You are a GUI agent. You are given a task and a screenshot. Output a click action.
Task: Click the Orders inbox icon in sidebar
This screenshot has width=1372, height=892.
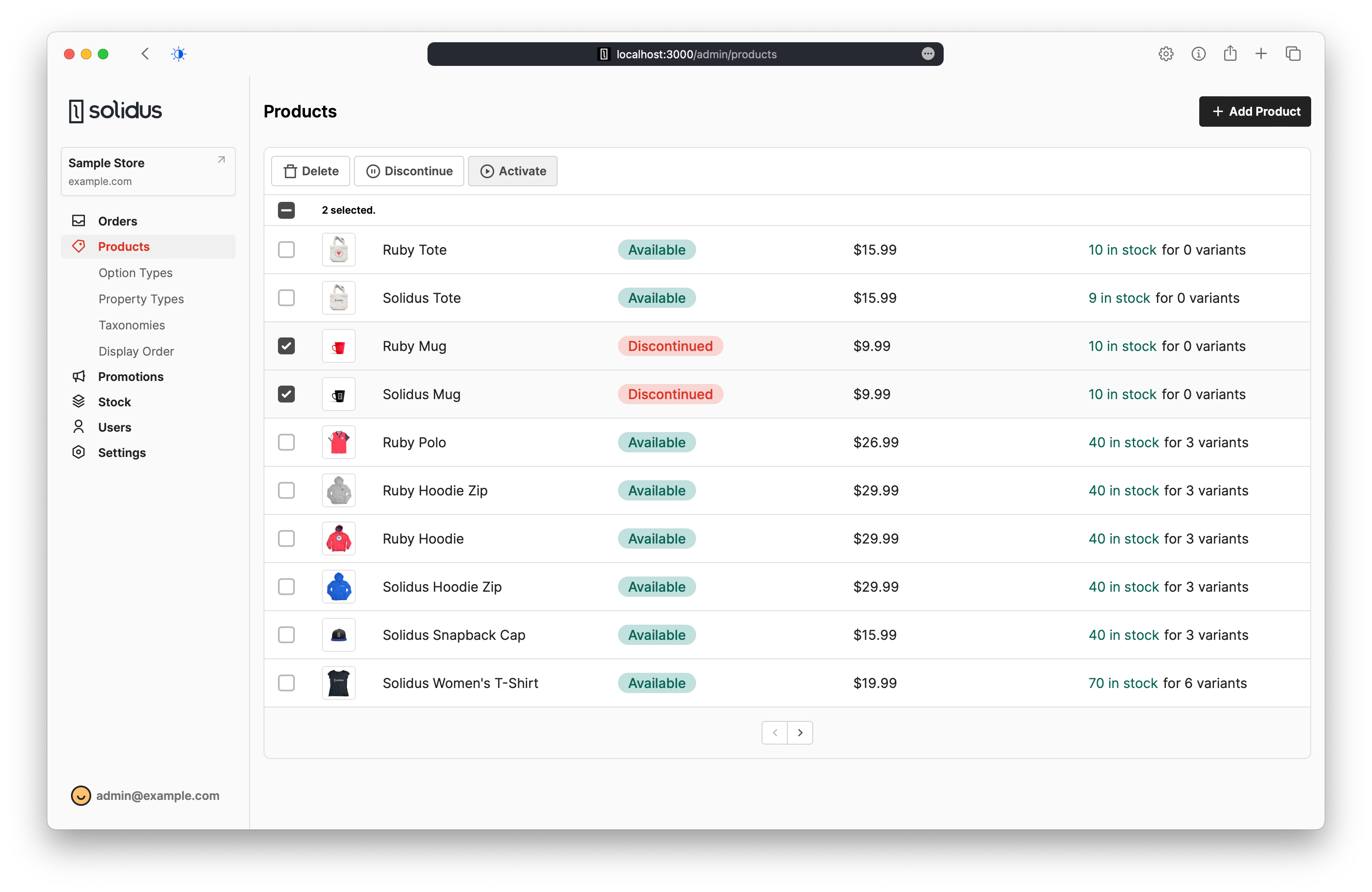click(x=79, y=221)
